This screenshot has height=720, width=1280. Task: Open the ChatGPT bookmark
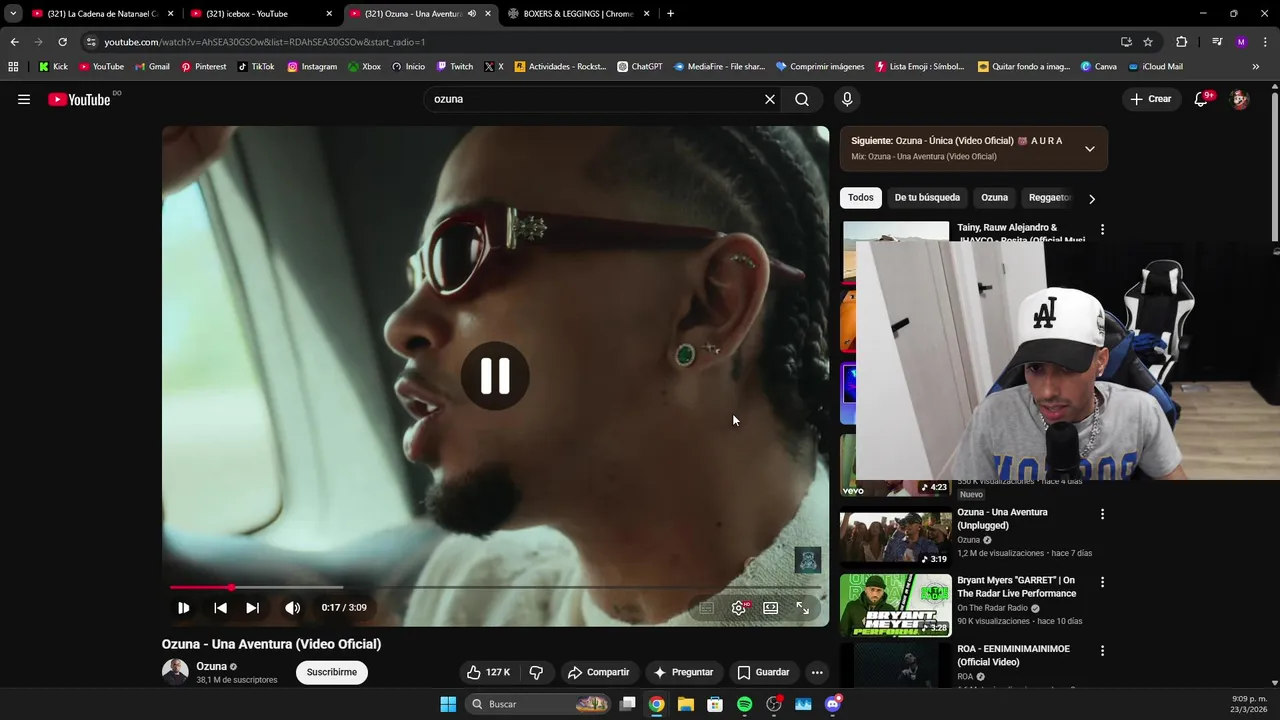639,67
